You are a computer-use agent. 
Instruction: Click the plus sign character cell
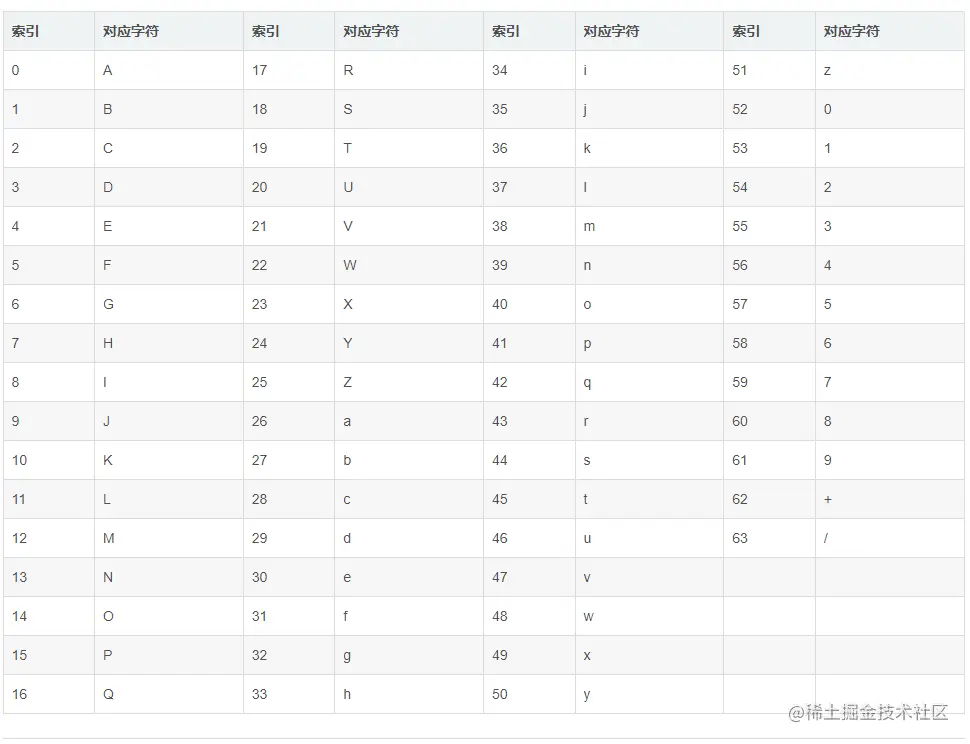(890, 499)
